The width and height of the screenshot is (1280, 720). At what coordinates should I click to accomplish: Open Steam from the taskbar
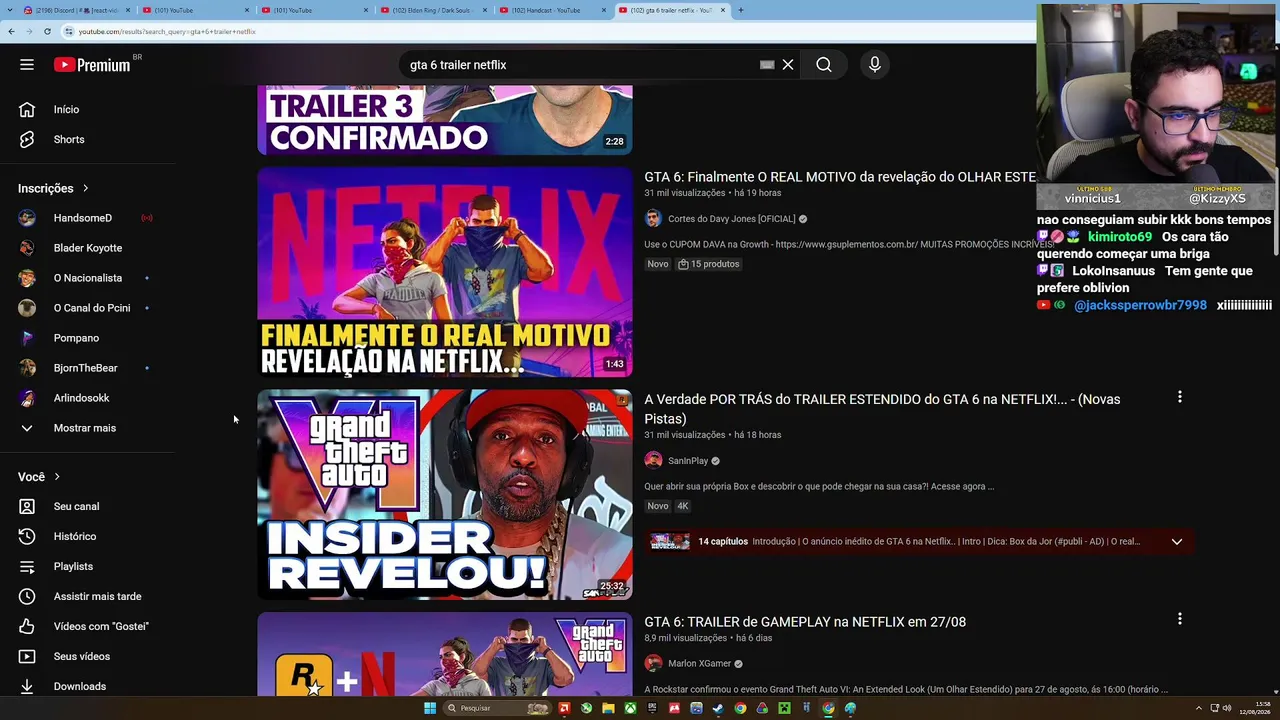(x=718, y=708)
